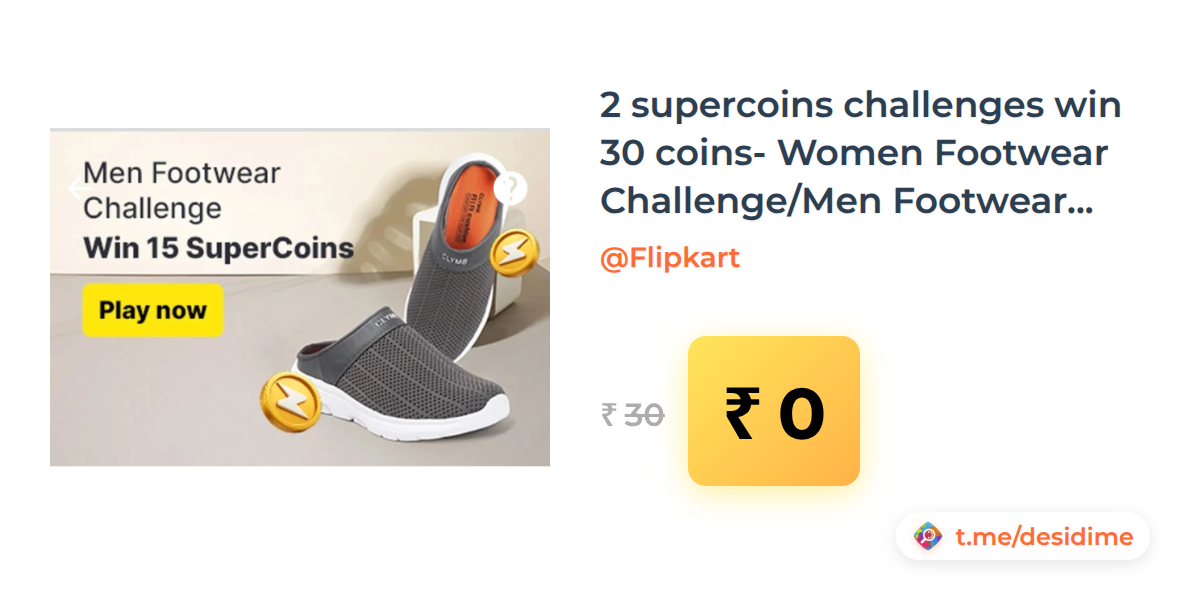Click the digit 0 in the price badge
The image size is (1200, 600).
pyautogui.click(x=801, y=414)
